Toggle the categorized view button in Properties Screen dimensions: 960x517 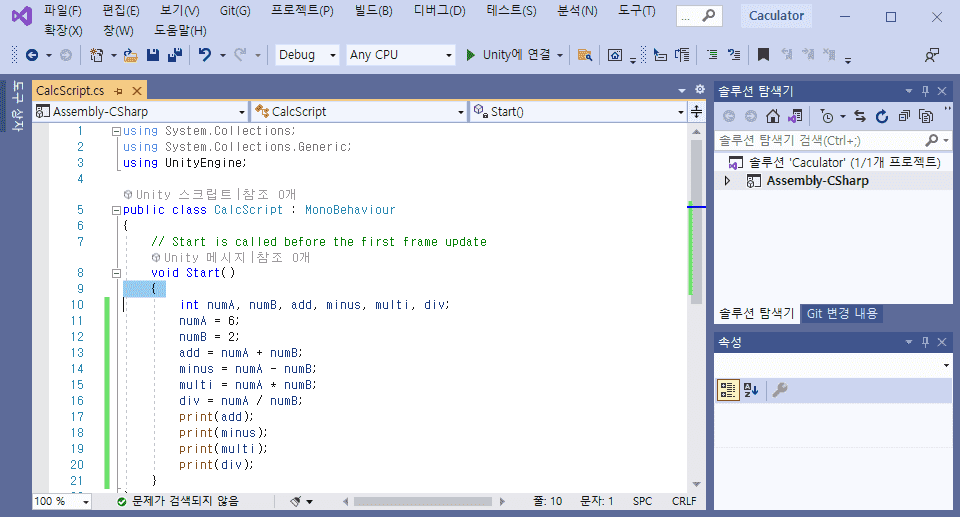click(x=728, y=390)
